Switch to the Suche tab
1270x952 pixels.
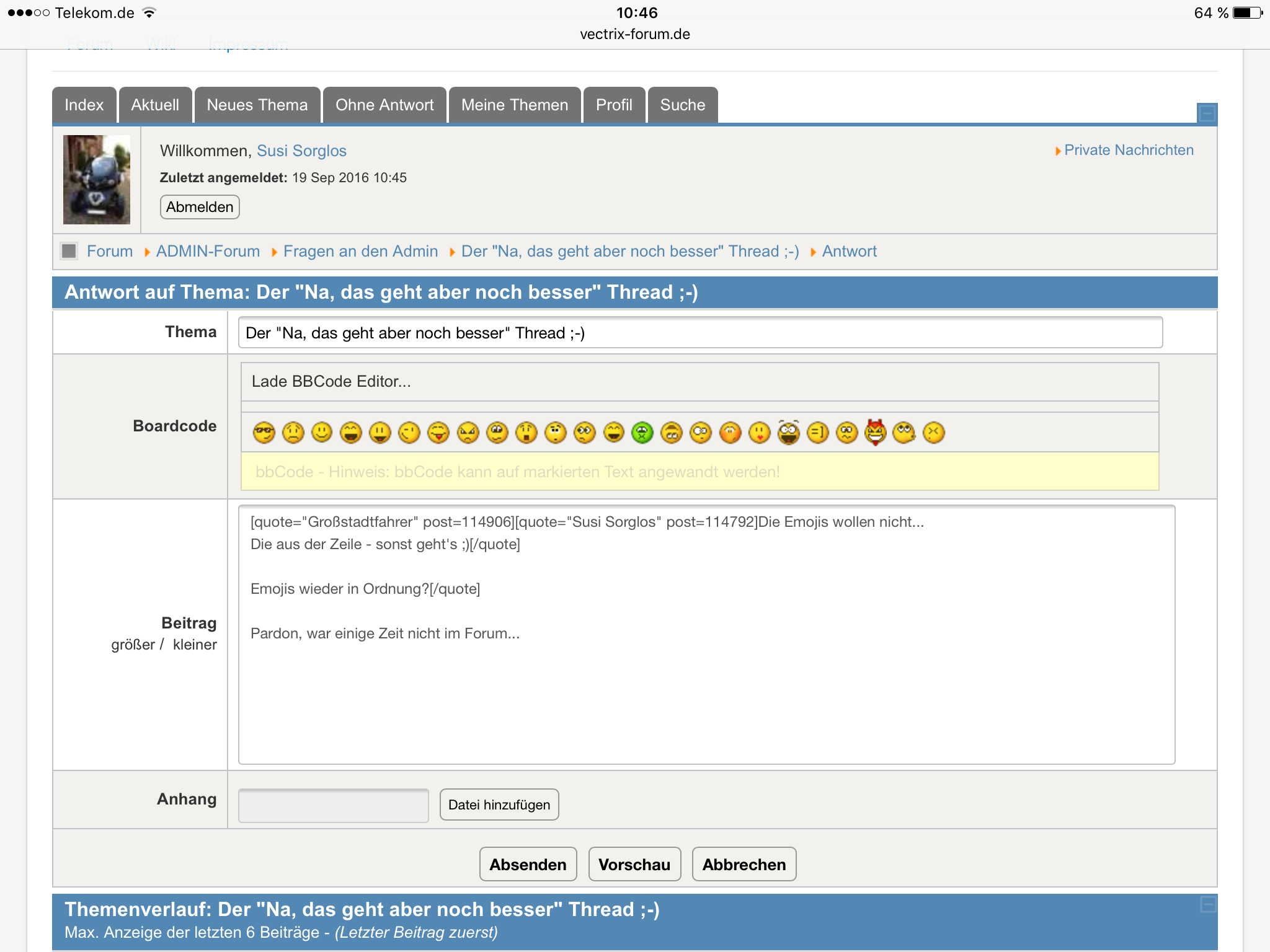point(682,105)
